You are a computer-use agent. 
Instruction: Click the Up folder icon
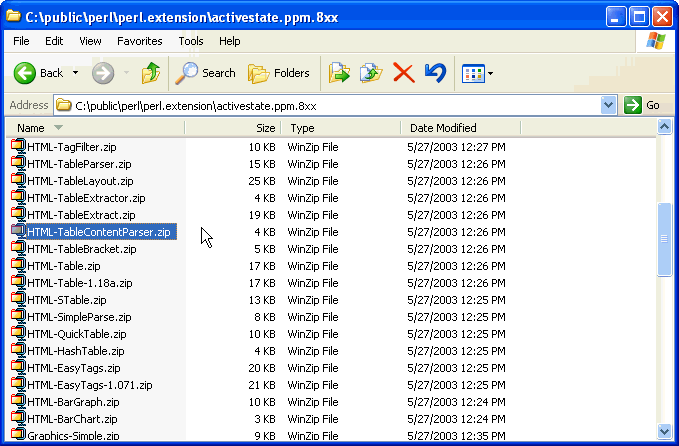point(150,73)
